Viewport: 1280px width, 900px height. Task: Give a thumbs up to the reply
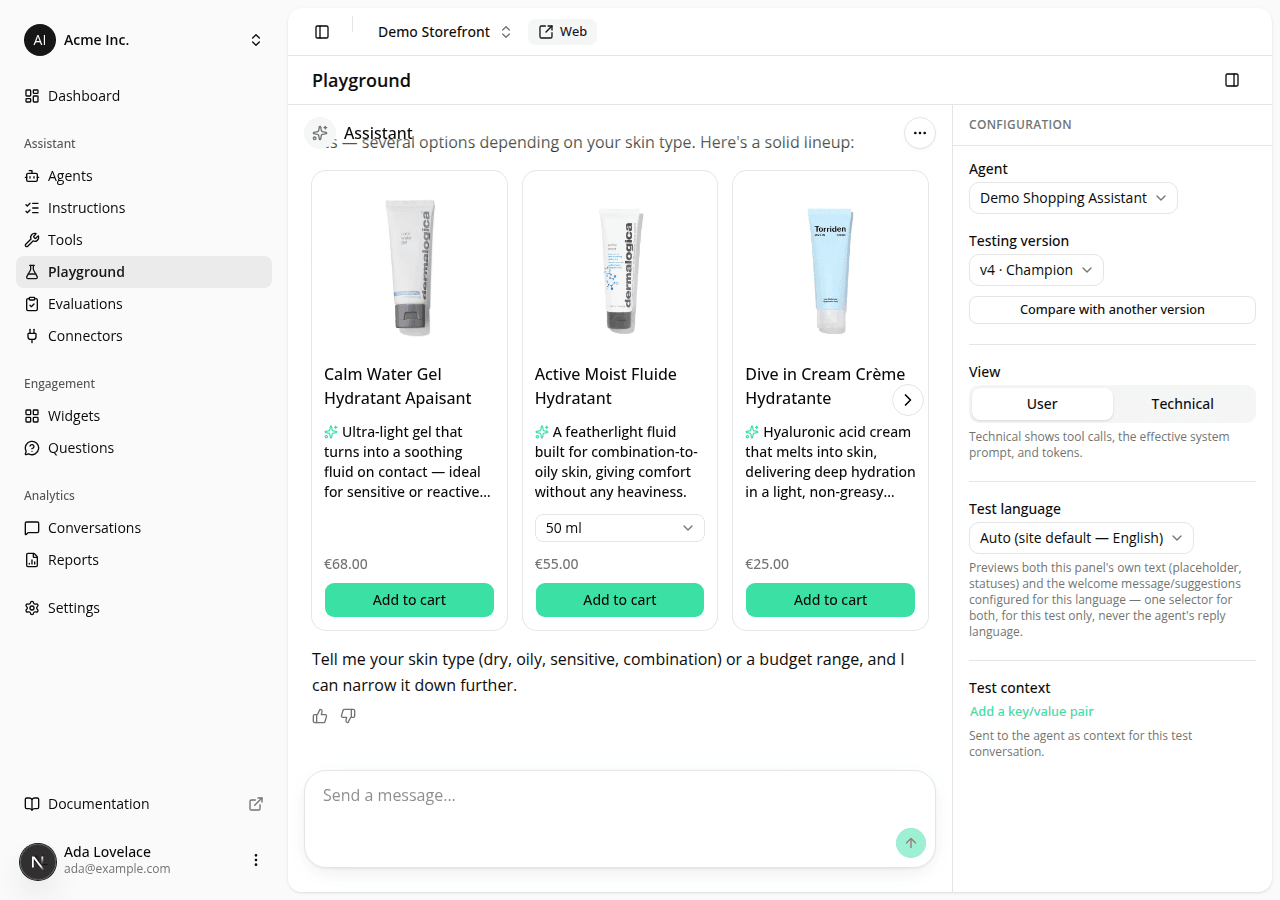320,716
